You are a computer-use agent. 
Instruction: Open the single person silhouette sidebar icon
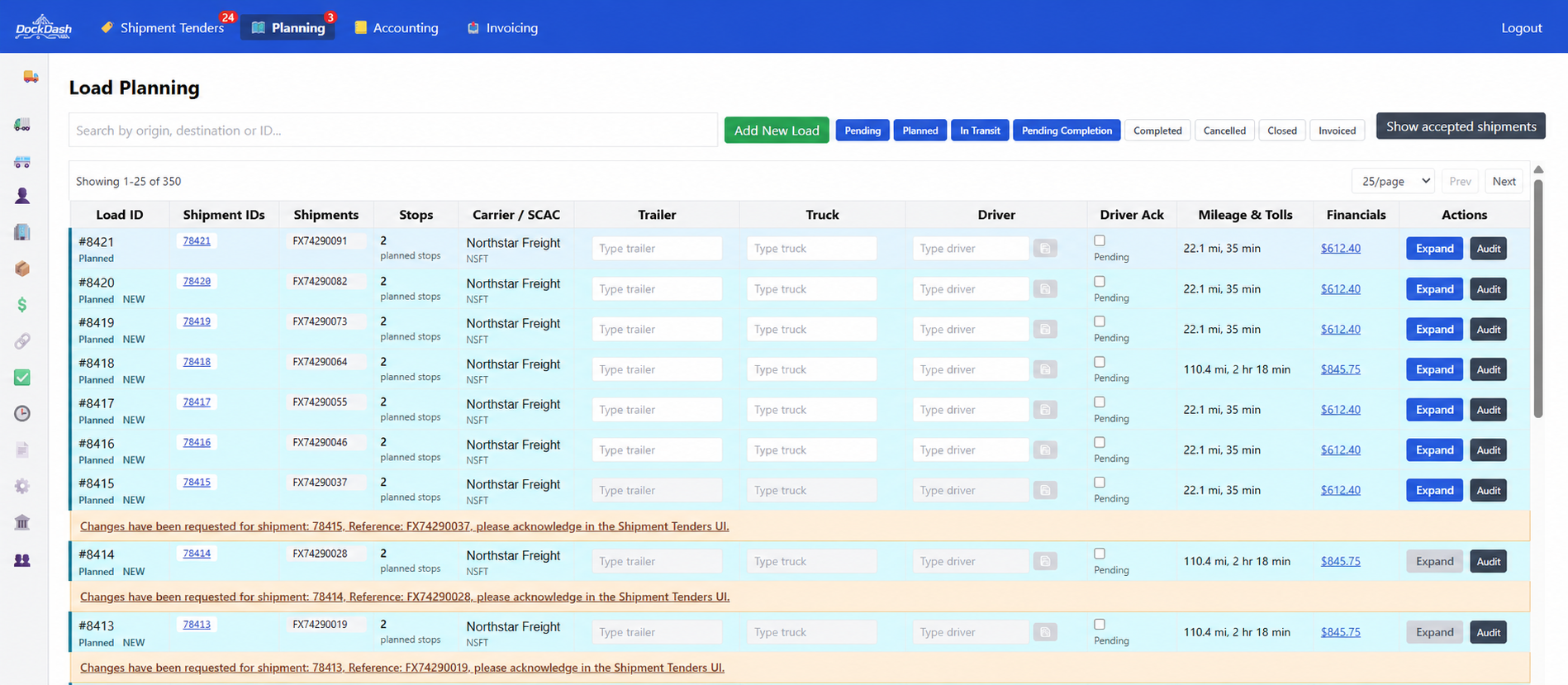coord(22,196)
